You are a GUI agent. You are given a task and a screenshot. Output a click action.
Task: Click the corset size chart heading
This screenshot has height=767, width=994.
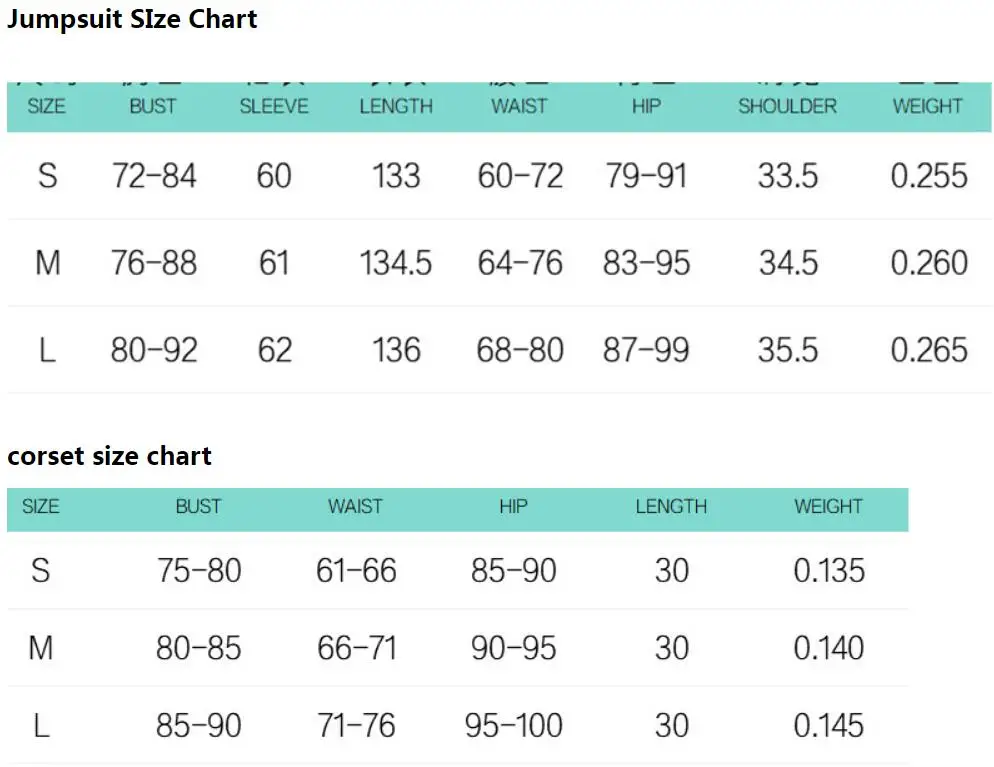109,457
